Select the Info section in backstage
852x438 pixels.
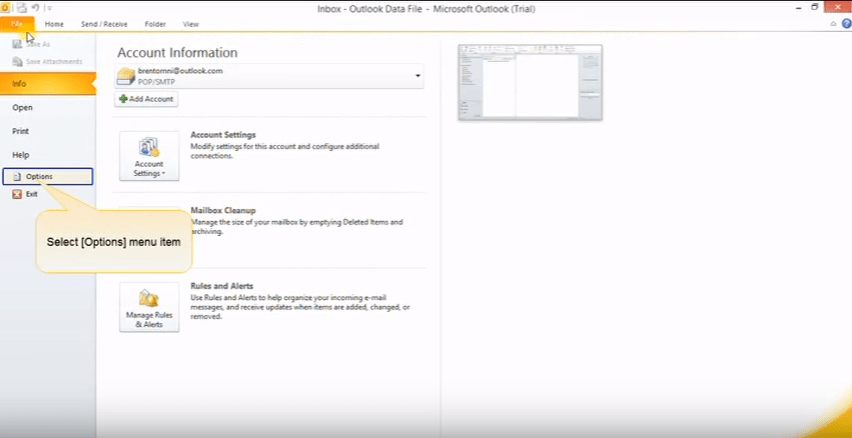tap(48, 84)
